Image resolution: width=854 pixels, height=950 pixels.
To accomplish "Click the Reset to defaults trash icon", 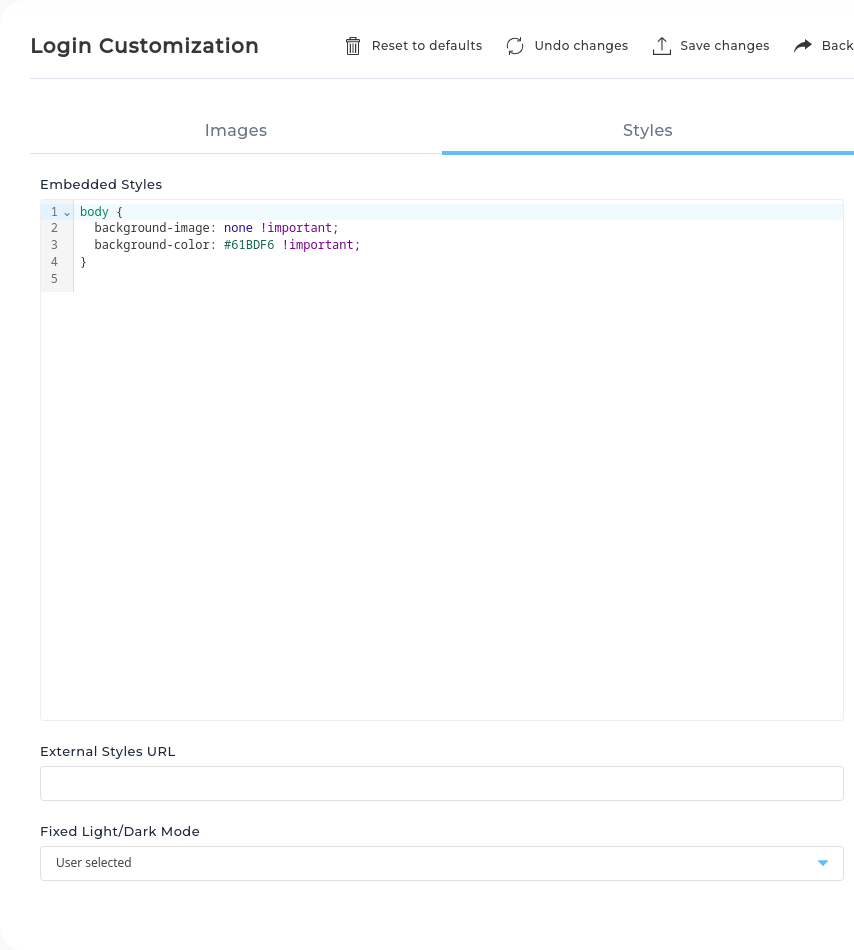I will 352,45.
